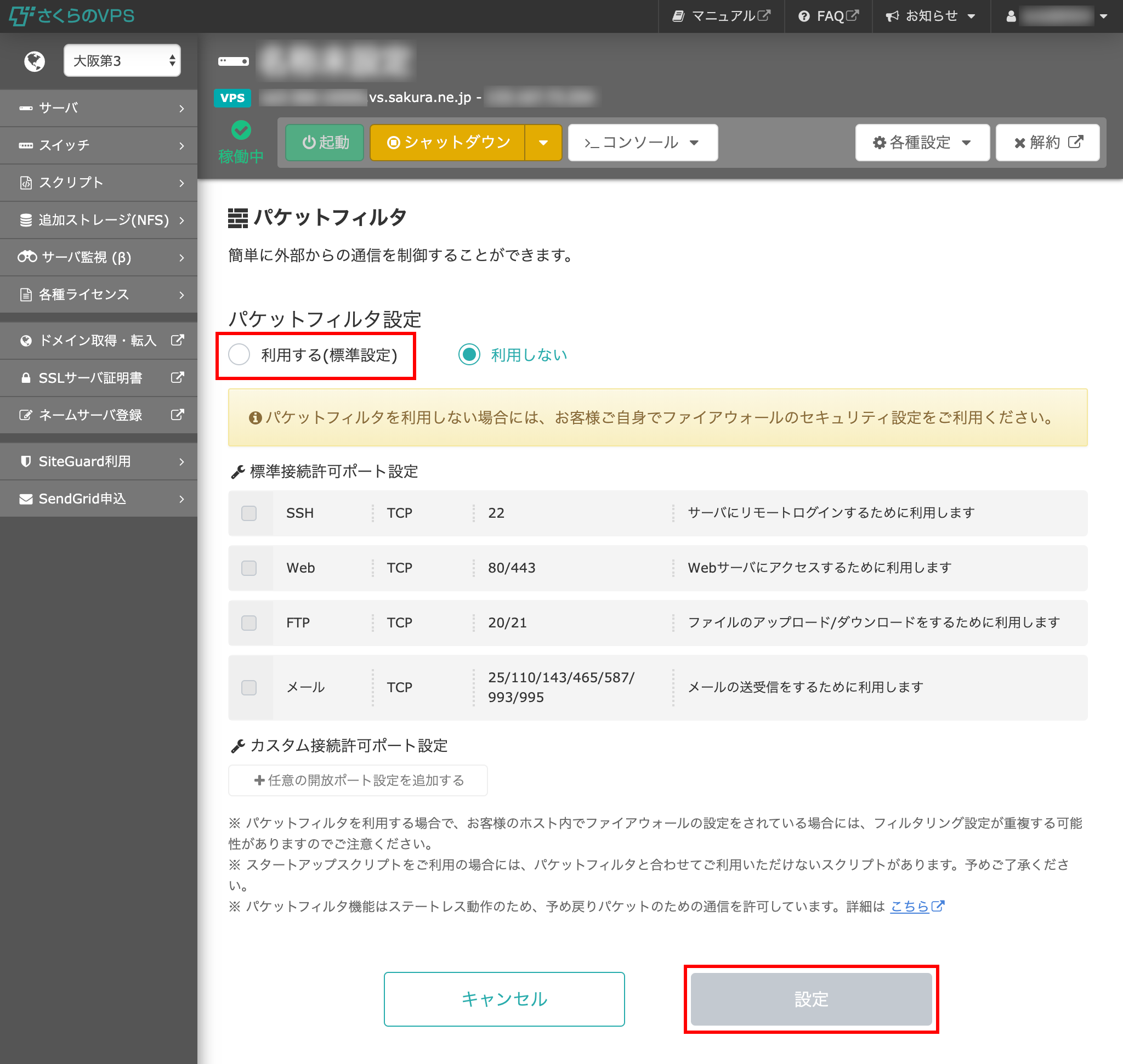The height and width of the screenshot is (1064, 1123).
Task: Open external link icon beside ドメイン取得・転入
Action: coord(178,340)
